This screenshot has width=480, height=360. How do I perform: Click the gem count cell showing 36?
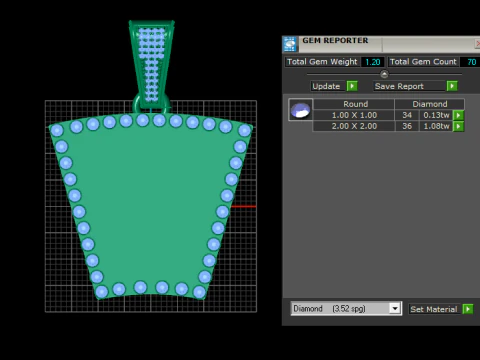[x=407, y=126]
